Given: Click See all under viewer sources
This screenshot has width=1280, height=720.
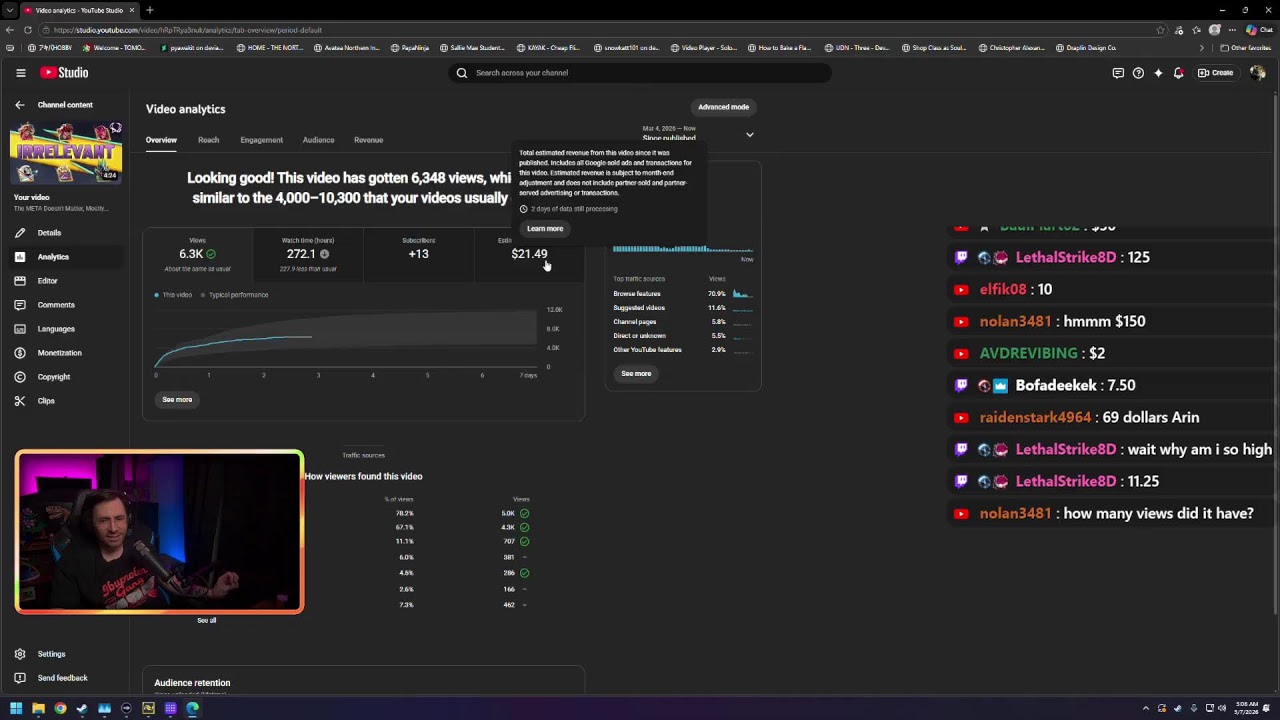Looking at the screenshot, I should coord(206,621).
